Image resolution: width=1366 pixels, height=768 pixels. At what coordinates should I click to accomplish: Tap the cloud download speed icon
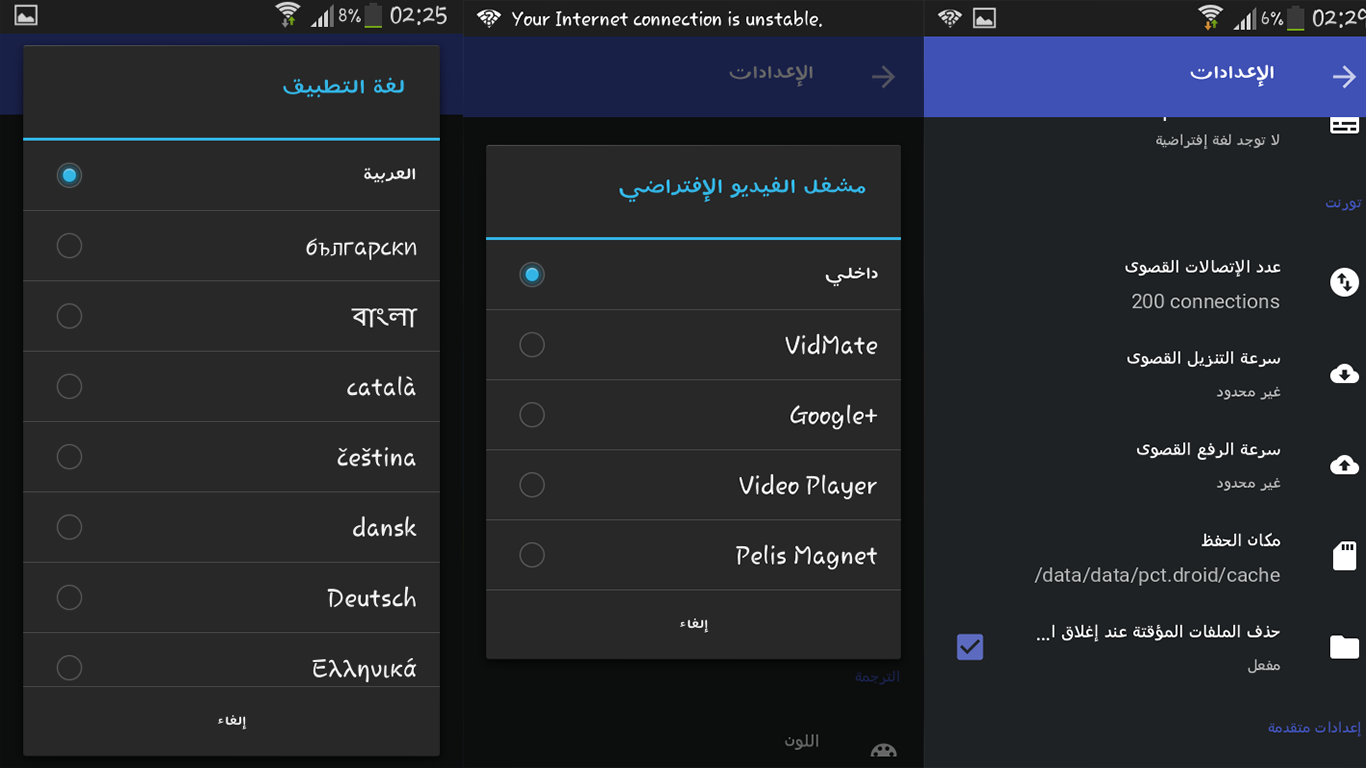pyautogui.click(x=1344, y=374)
